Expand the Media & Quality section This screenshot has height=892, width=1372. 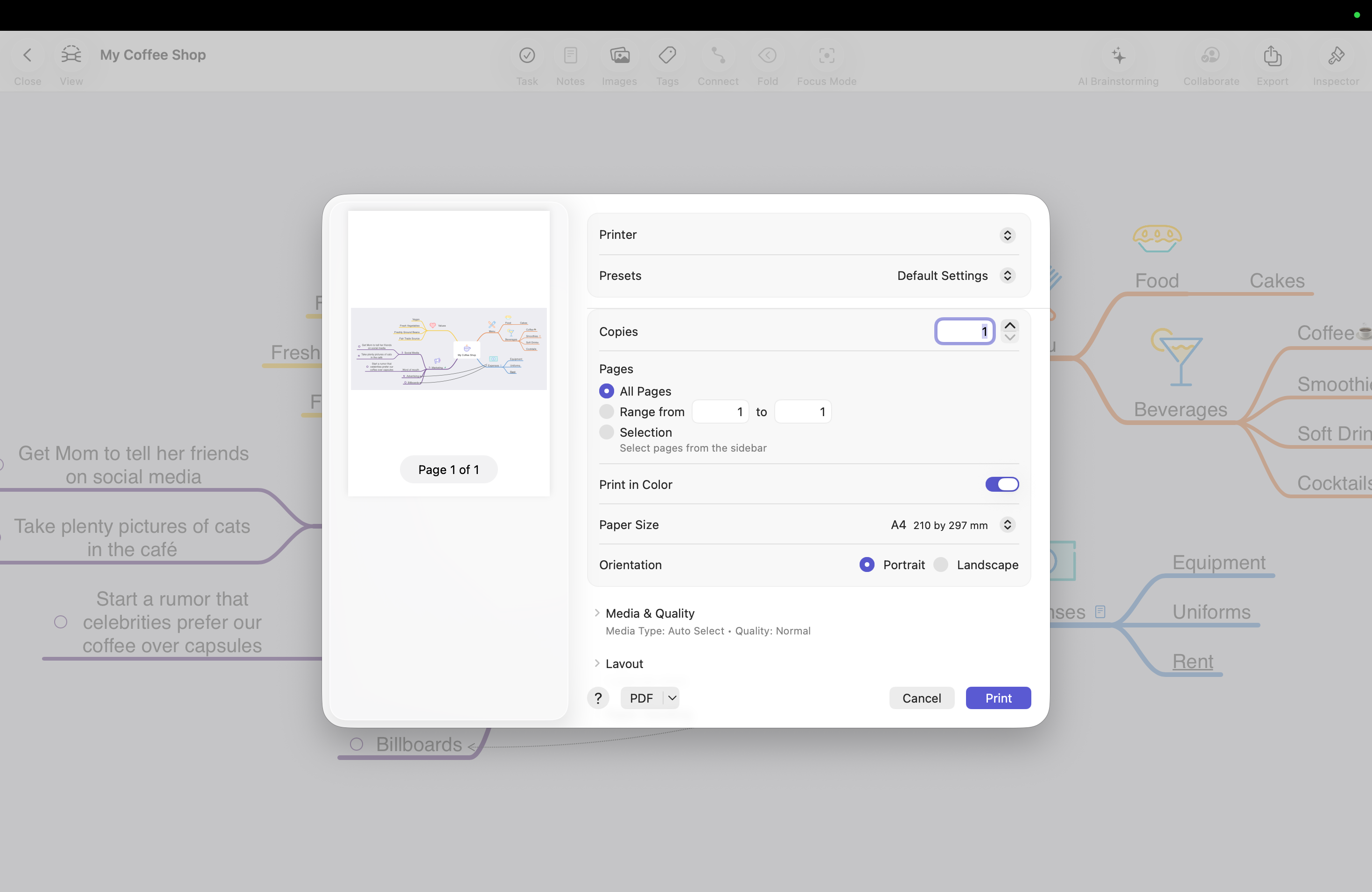click(597, 613)
